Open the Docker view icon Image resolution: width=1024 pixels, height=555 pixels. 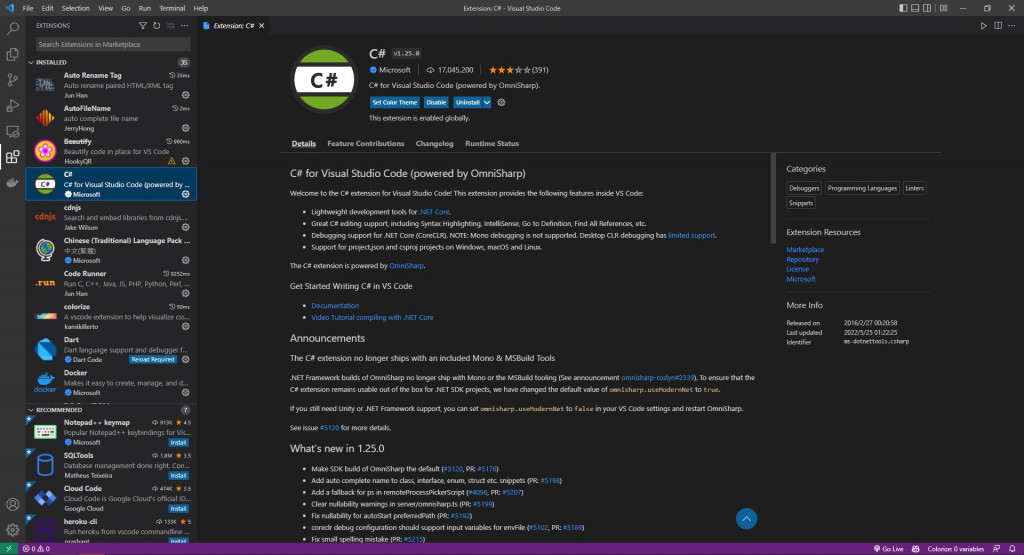click(12, 182)
